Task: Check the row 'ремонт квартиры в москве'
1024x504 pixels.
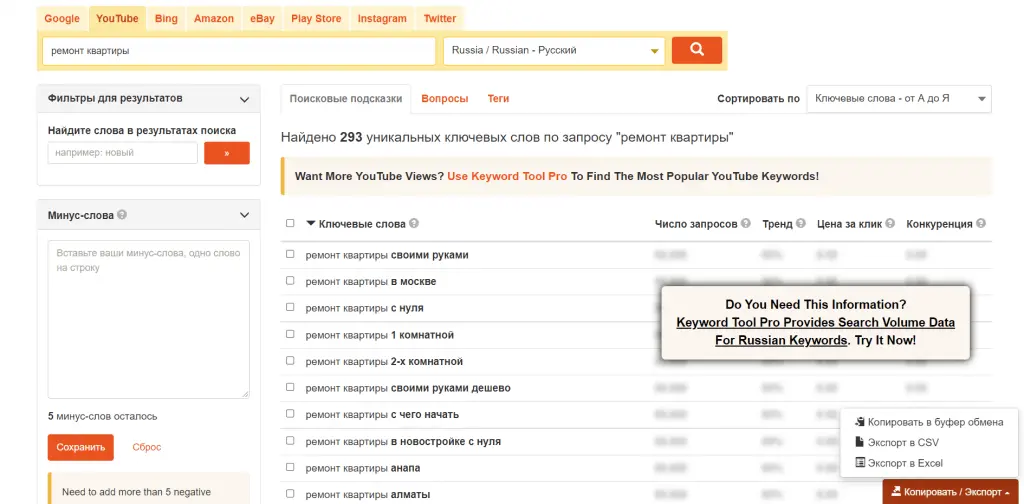Action: click(290, 281)
